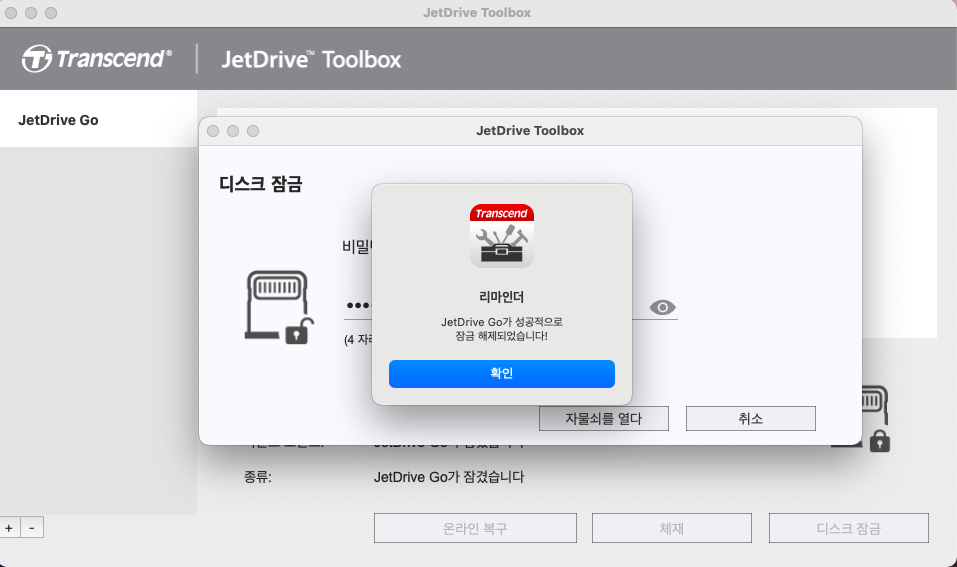The height and width of the screenshot is (567, 957).
Task: Click the JetDrive Toolbox header title text
Action: 311,59
